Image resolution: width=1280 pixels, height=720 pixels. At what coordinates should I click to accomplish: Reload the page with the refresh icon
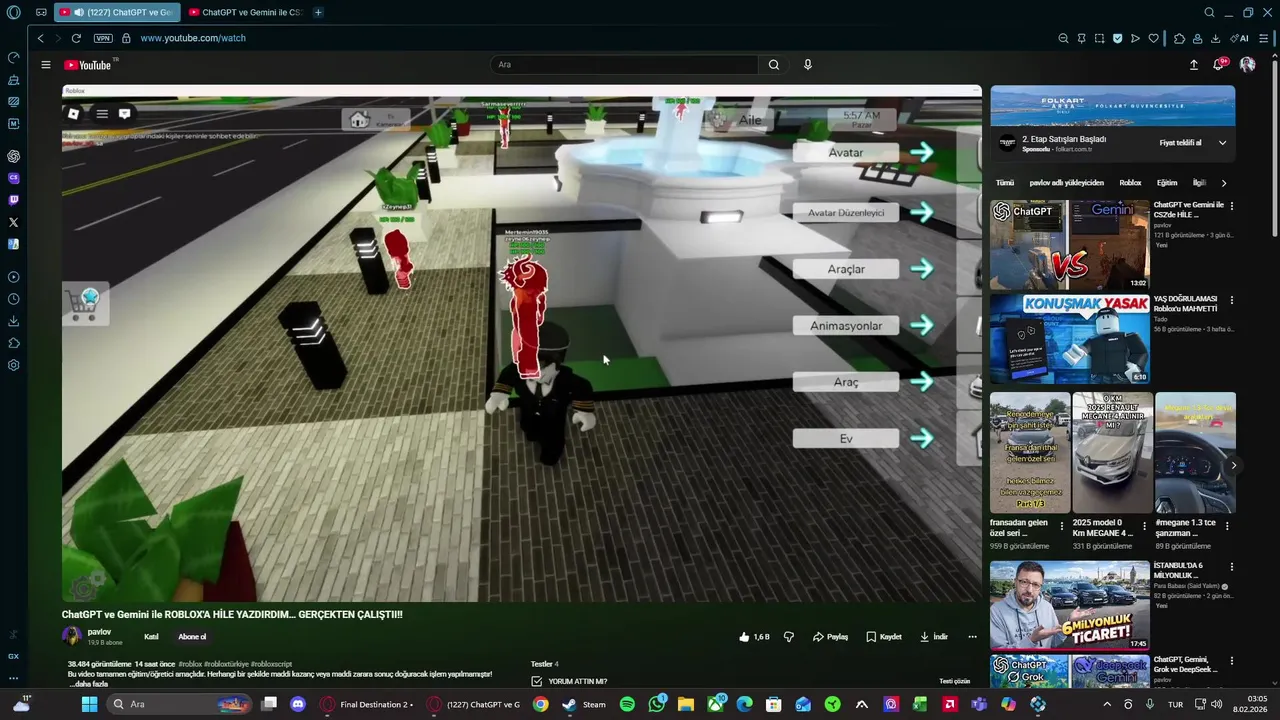click(76, 38)
